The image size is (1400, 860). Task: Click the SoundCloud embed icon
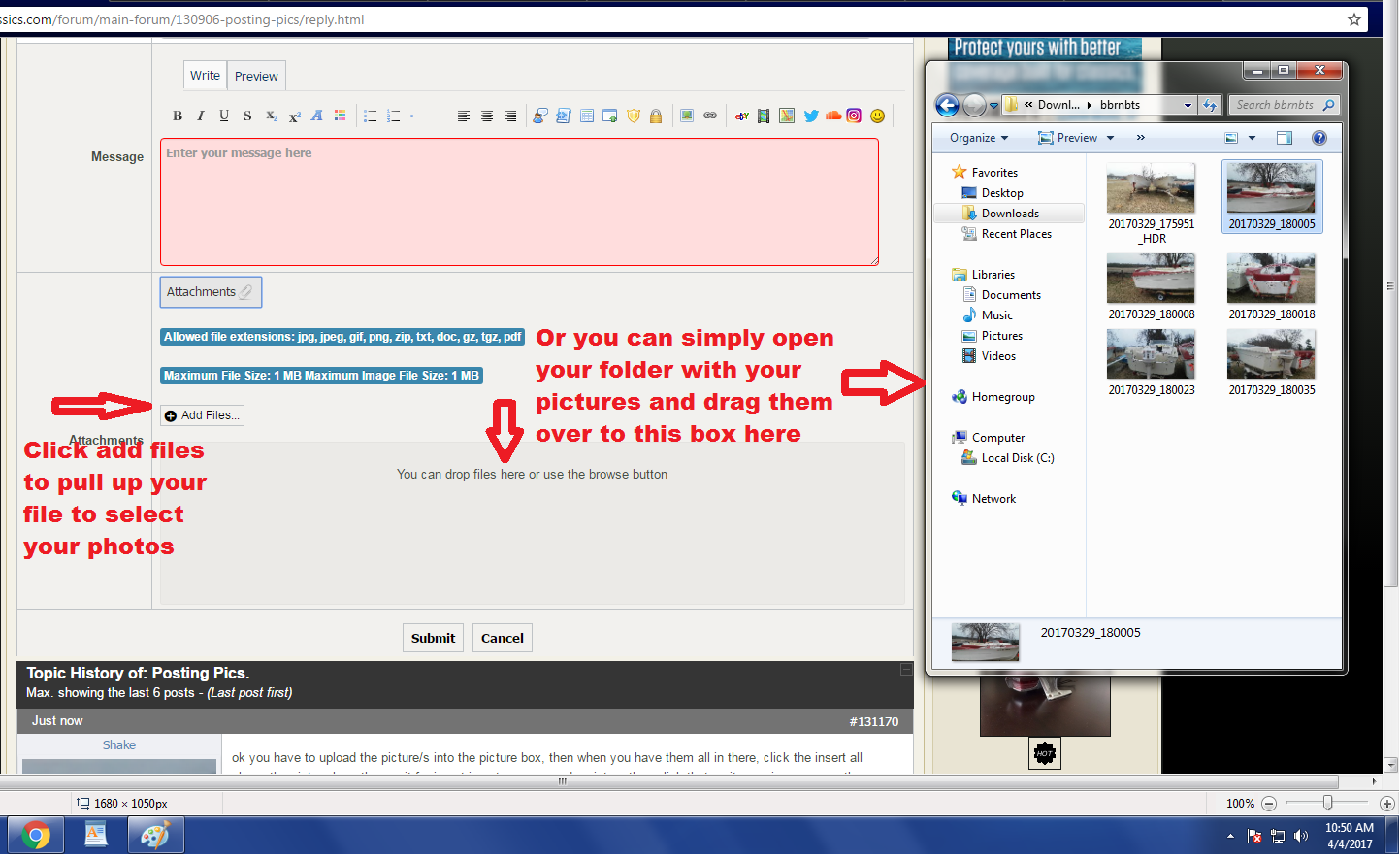tap(832, 116)
